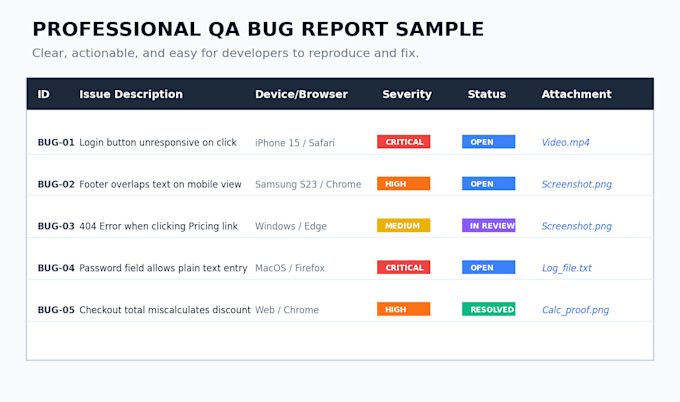Open the Video.mp4 attachment link

(566, 142)
